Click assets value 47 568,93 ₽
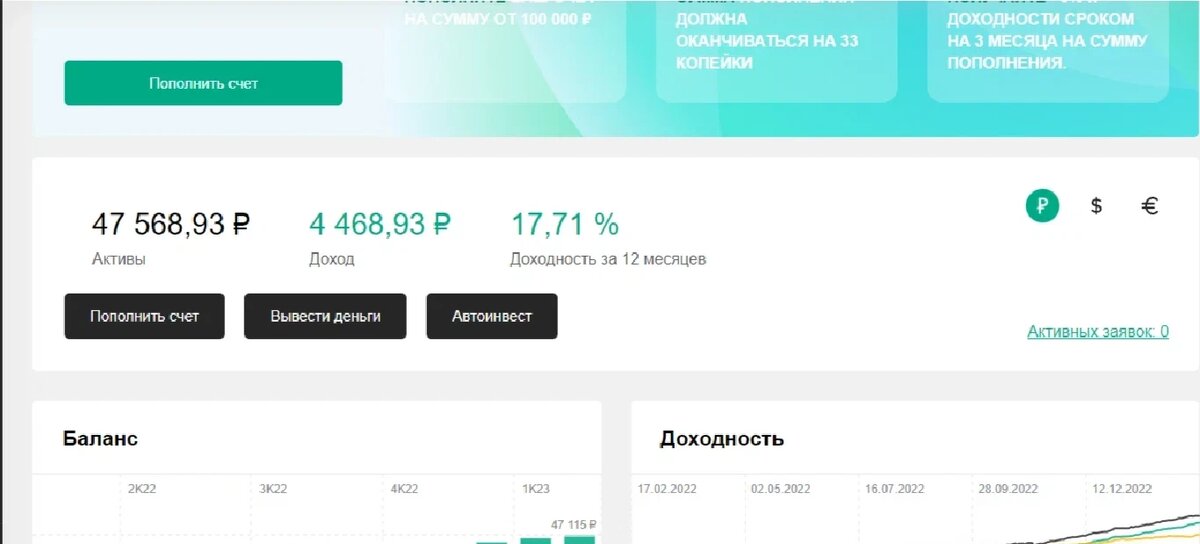This screenshot has width=1200, height=544. click(170, 224)
